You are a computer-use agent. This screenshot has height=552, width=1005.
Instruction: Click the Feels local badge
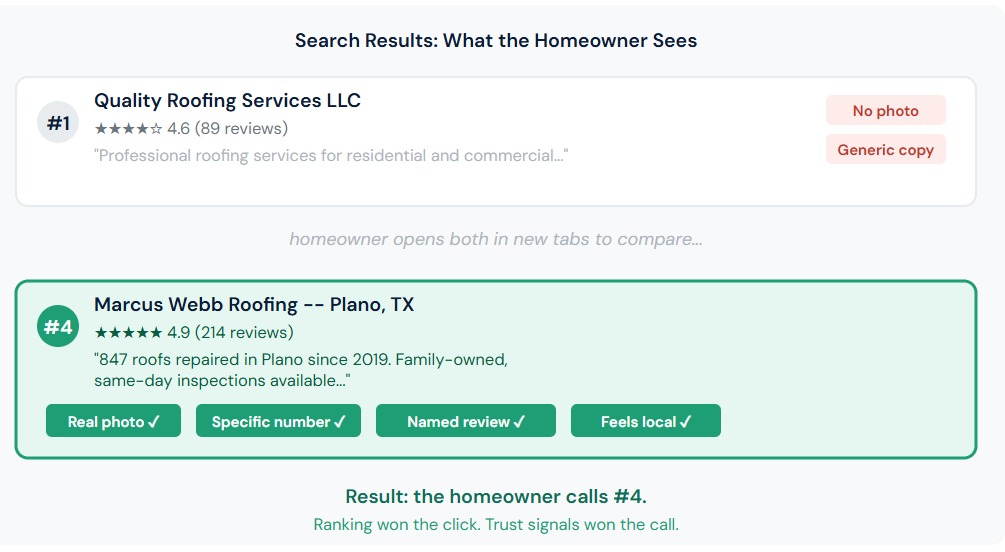click(646, 421)
